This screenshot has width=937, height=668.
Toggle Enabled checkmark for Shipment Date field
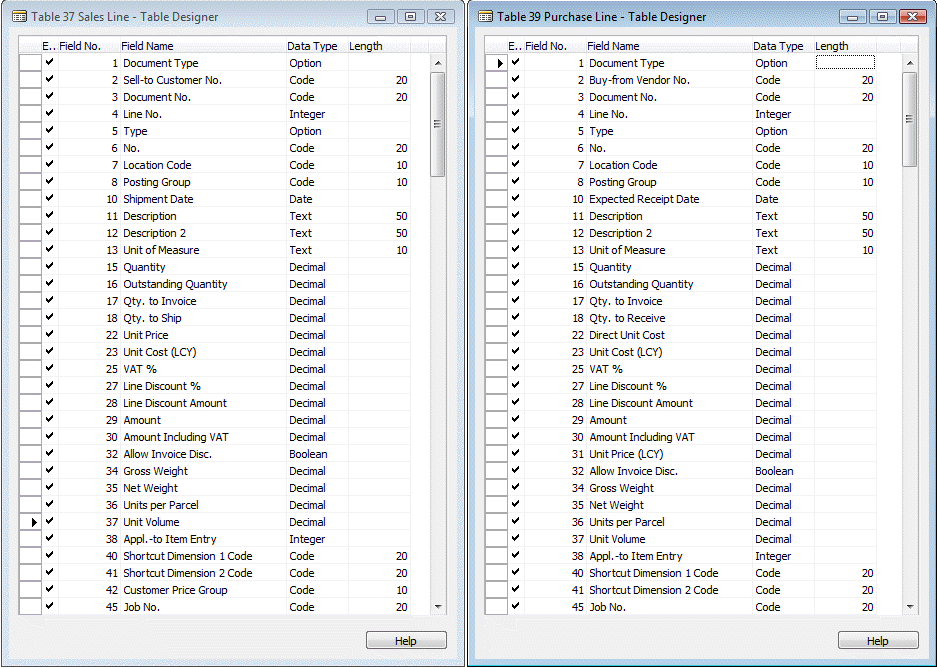[x=49, y=199]
